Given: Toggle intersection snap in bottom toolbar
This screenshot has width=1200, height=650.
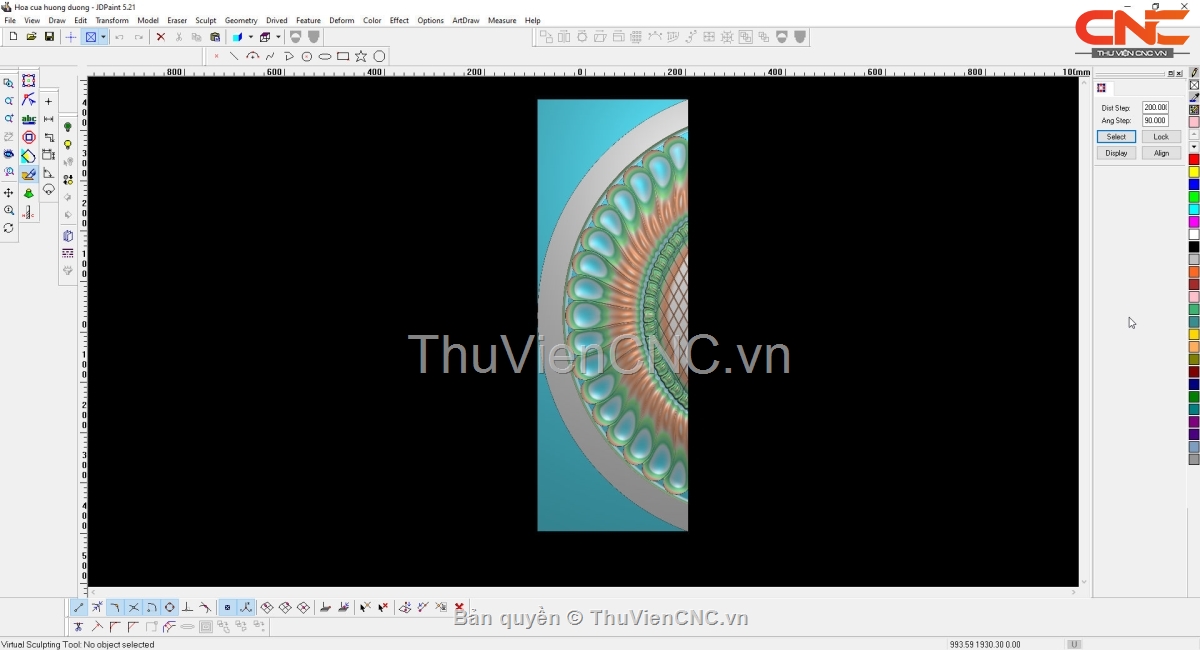Looking at the screenshot, I should tap(134, 608).
